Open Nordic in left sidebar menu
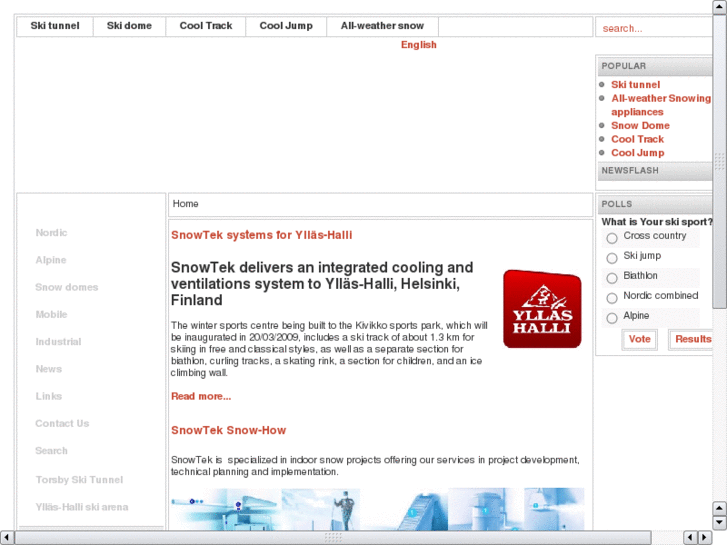 pyautogui.click(x=51, y=233)
